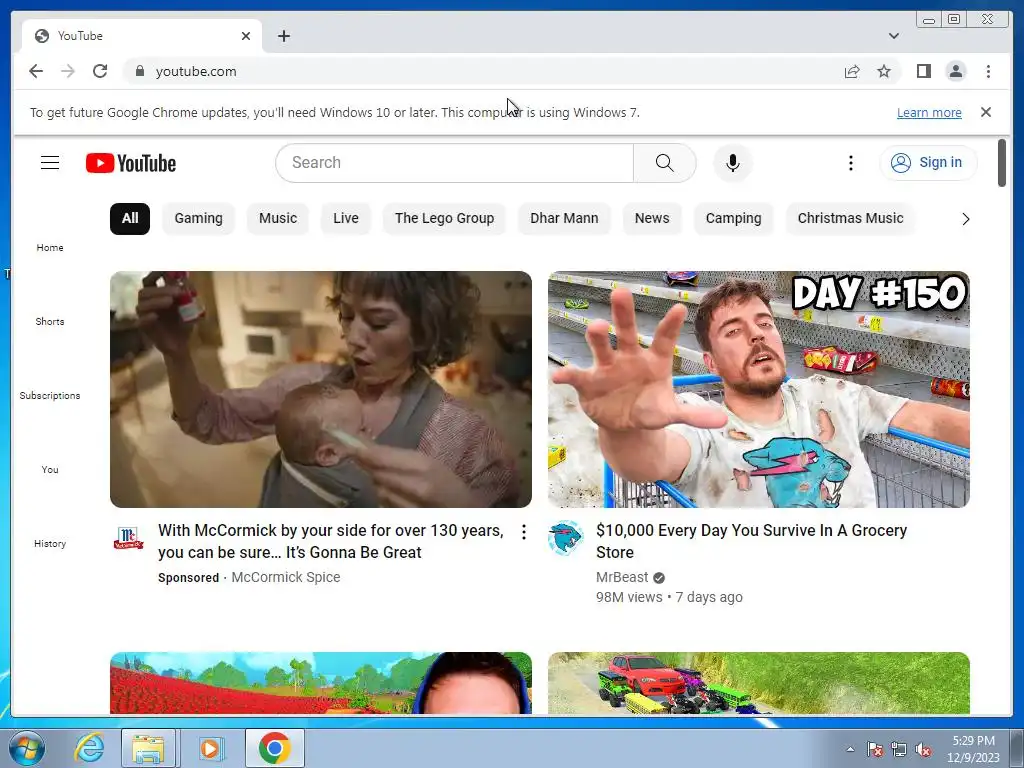Expand the tab search chevron

pyautogui.click(x=893, y=36)
